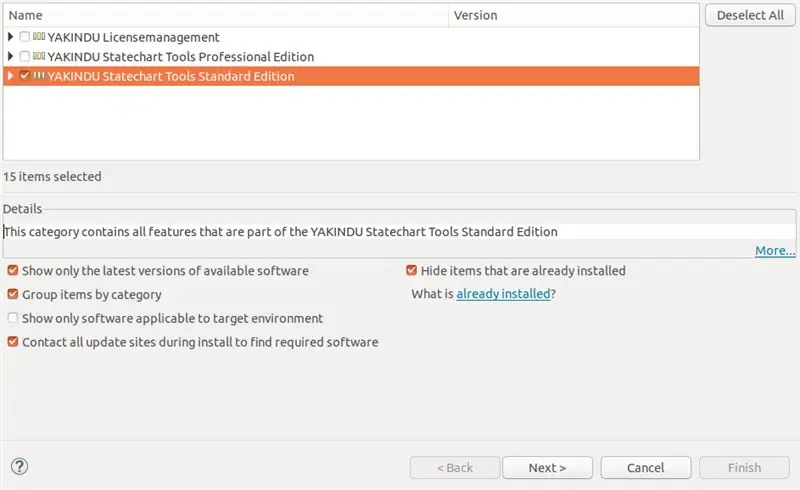This screenshot has width=800, height=490.
Task: Click the help question mark icon
Action: [x=19, y=467]
